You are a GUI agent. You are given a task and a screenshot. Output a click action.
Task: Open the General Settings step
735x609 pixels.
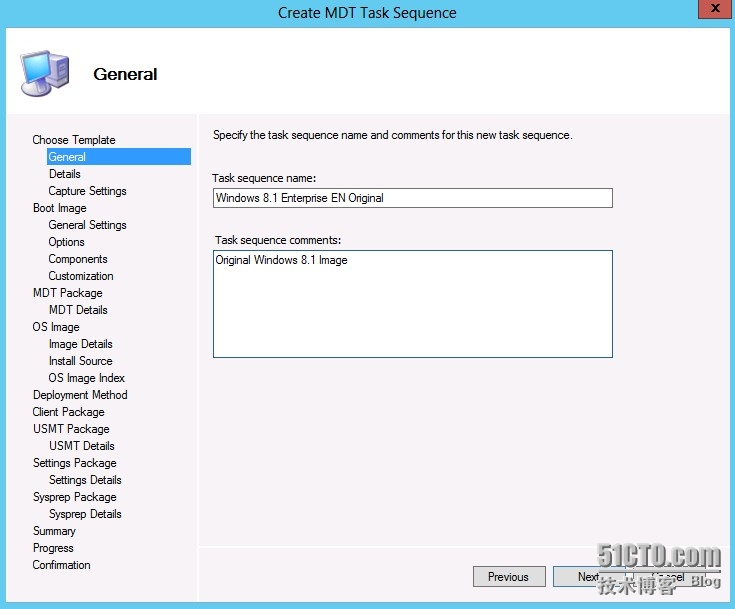87,225
